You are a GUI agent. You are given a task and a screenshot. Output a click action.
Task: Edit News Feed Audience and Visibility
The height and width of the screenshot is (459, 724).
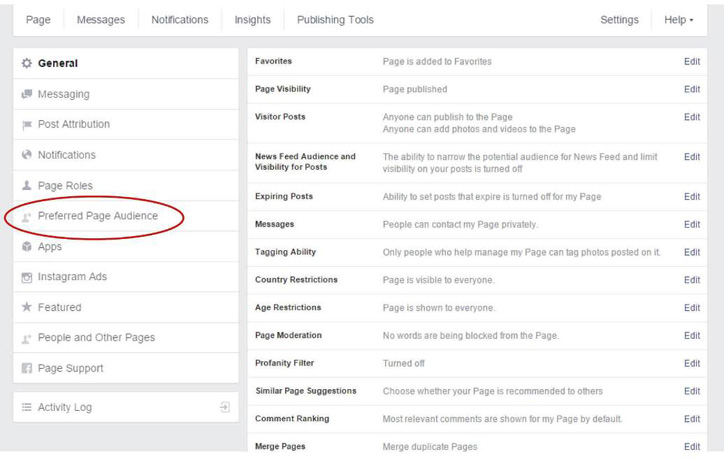point(692,157)
